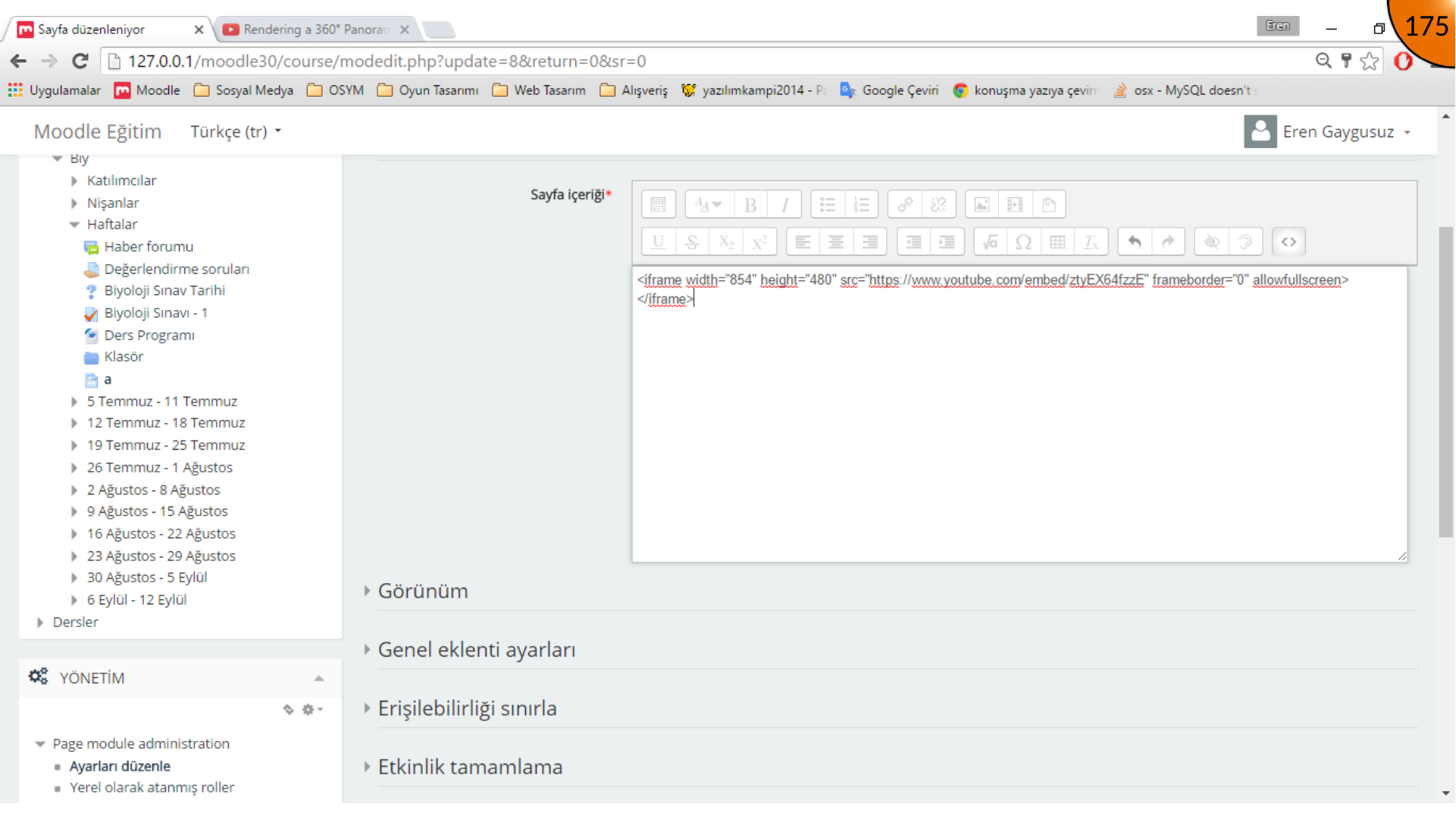1456x819 pixels.
Task: Open the Türkçe (tr) language menu
Action: pyautogui.click(x=236, y=132)
